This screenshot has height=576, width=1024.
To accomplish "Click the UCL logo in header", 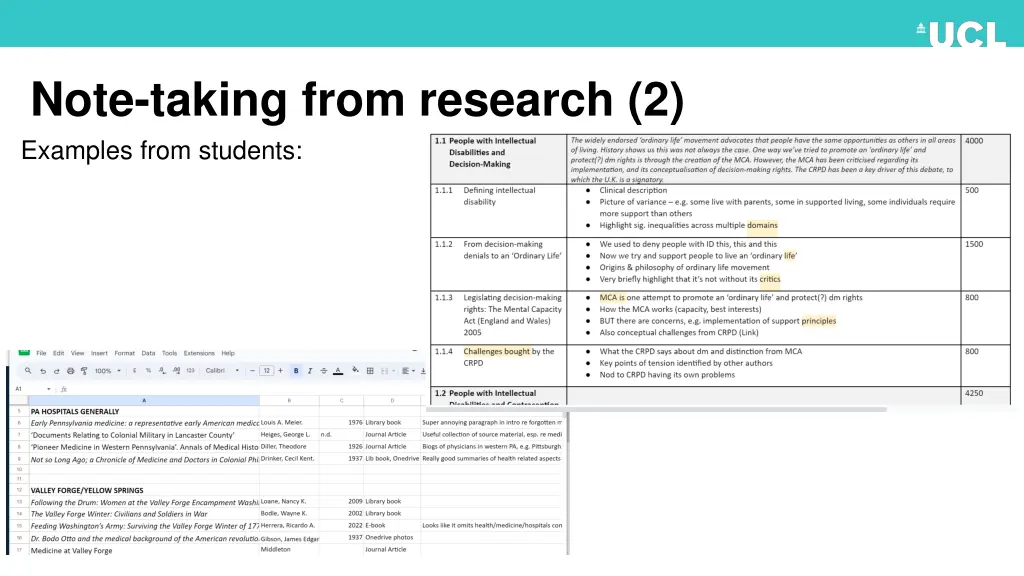I will (x=961, y=33).
